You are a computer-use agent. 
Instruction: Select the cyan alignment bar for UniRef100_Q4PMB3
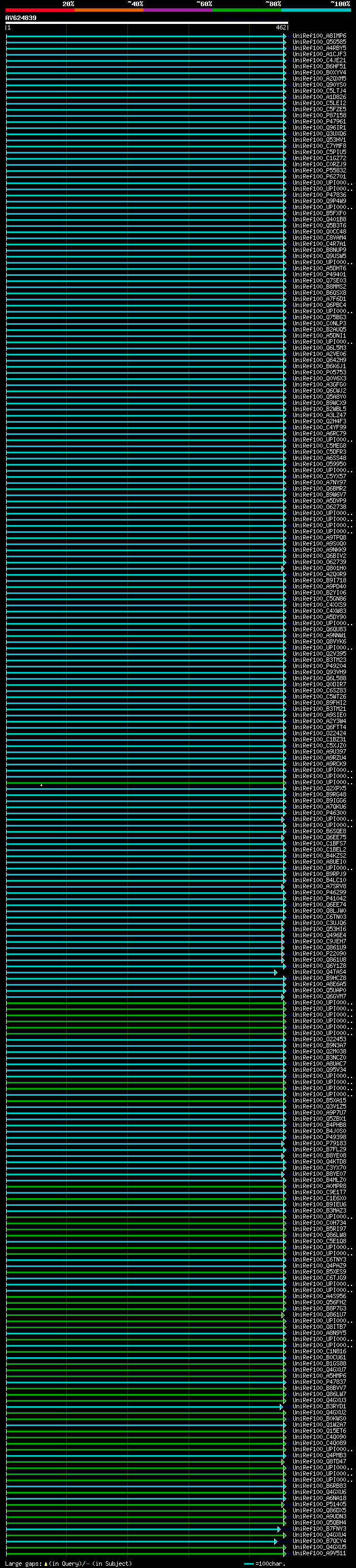click(145, 1456)
